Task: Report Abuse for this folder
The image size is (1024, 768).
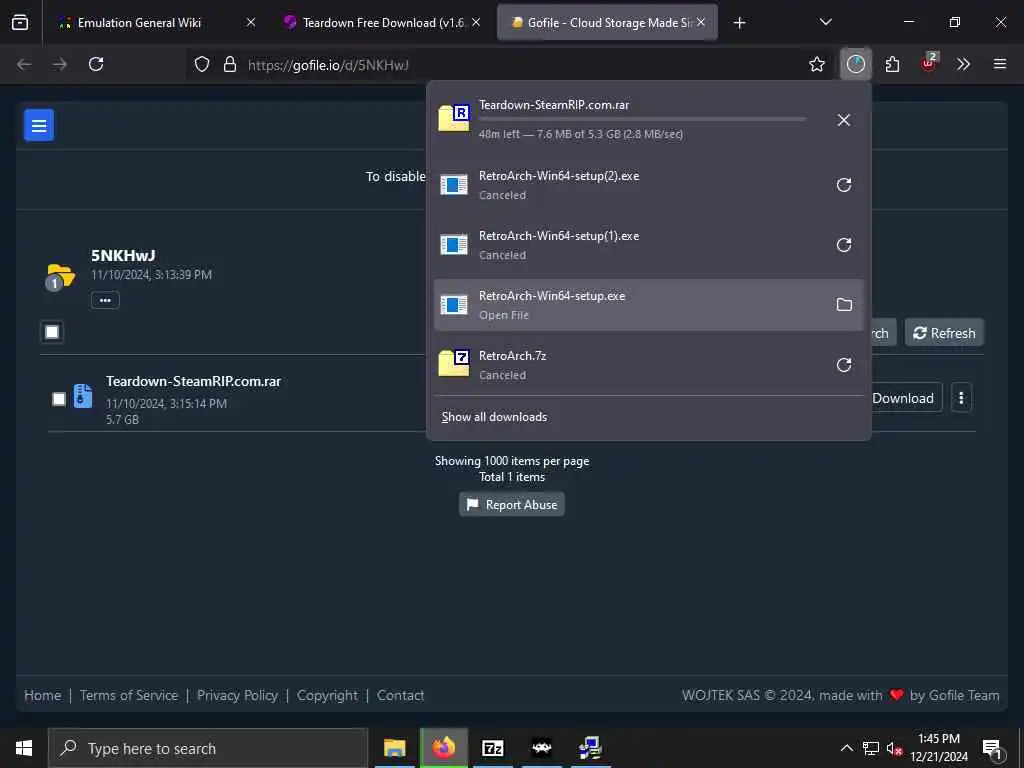Action: tap(512, 504)
